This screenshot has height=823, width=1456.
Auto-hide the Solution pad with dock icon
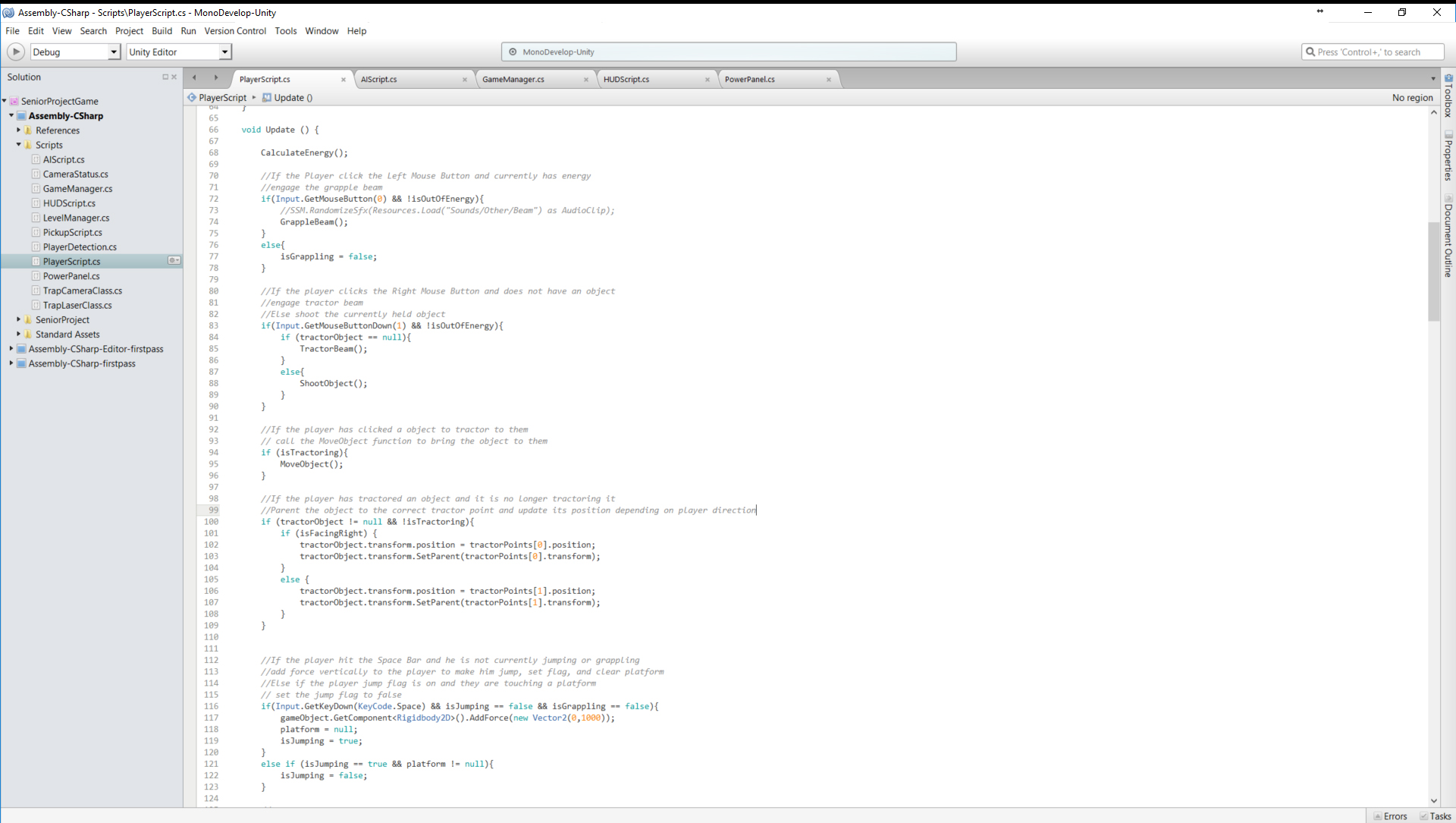(165, 77)
